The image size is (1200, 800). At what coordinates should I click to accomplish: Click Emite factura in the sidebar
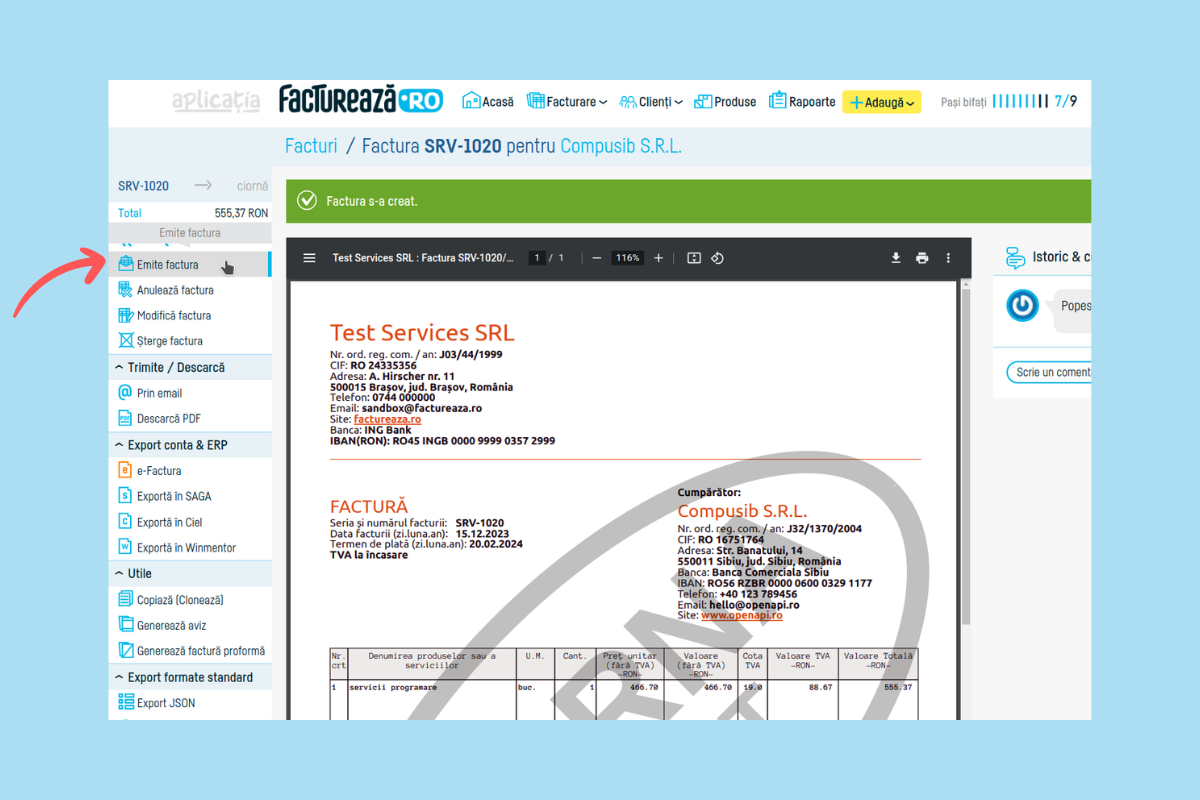[x=168, y=265]
